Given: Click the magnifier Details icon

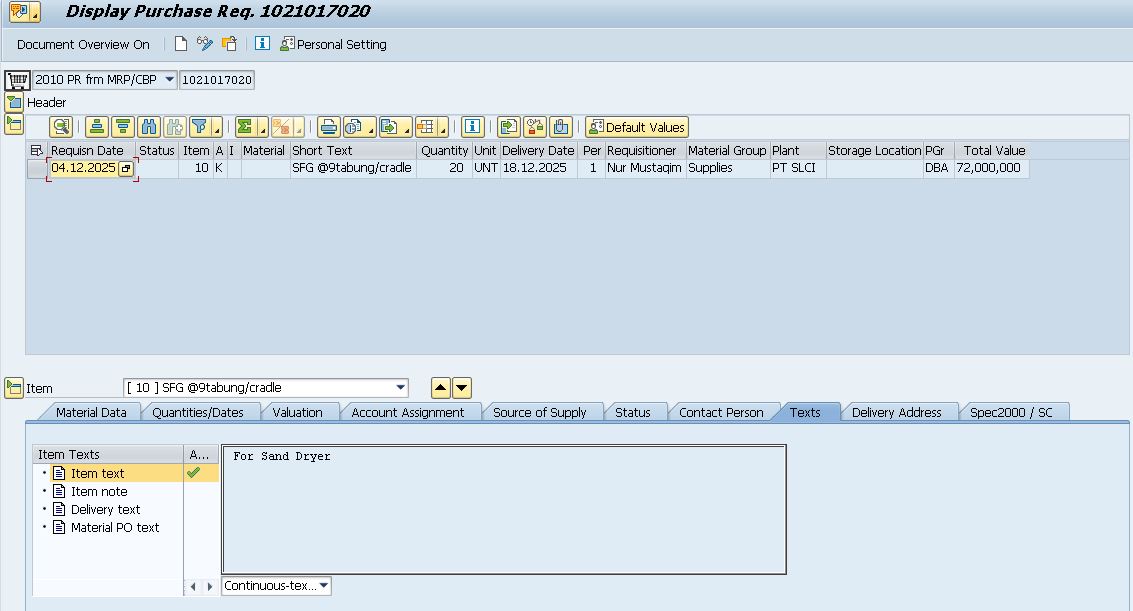Looking at the screenshot, I should [x=61, y=127].
